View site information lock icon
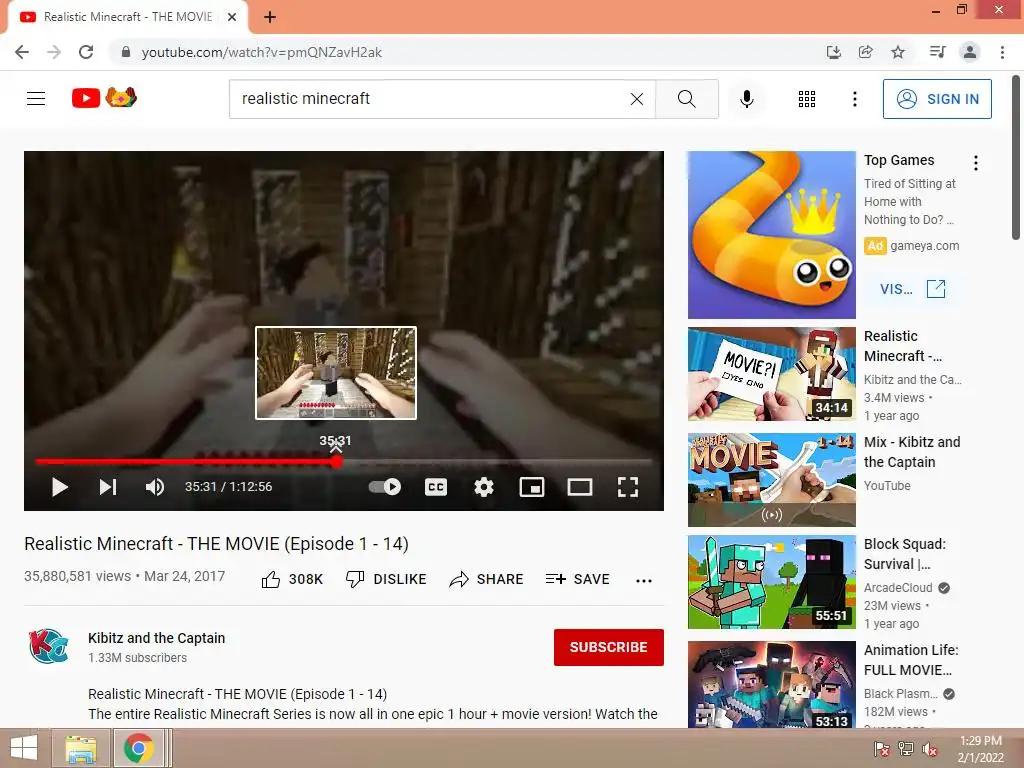 [126, 52]
